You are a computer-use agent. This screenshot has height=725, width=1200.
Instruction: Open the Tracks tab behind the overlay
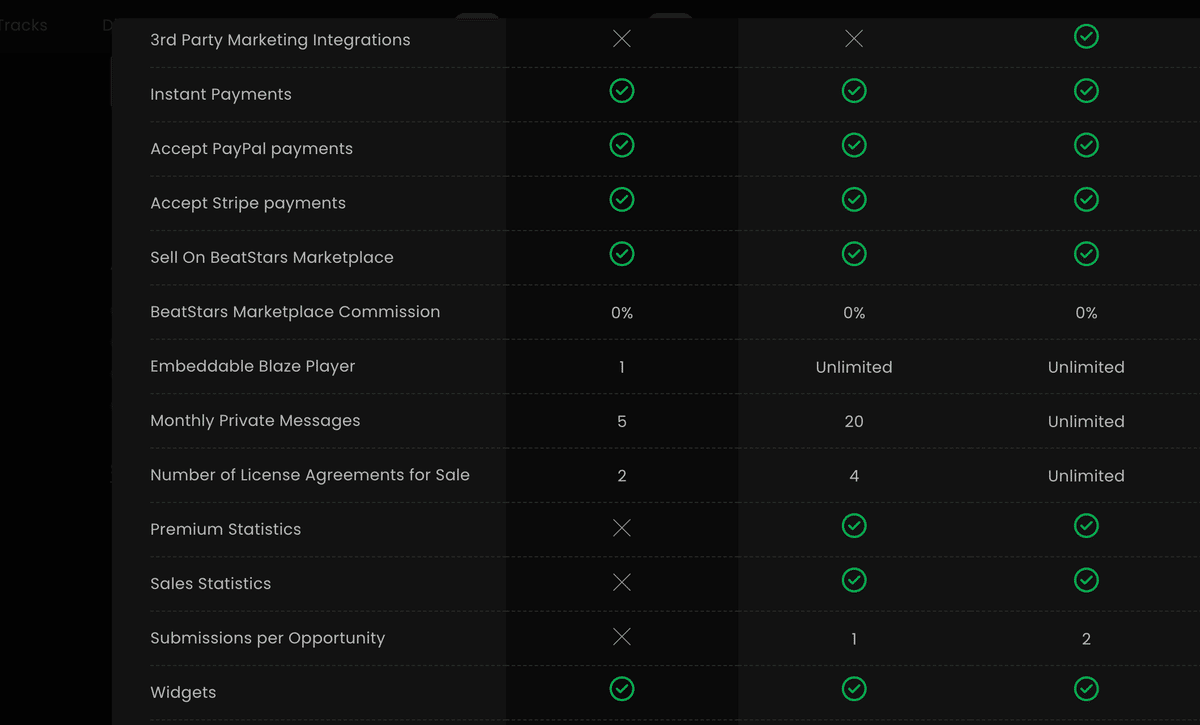24,25
